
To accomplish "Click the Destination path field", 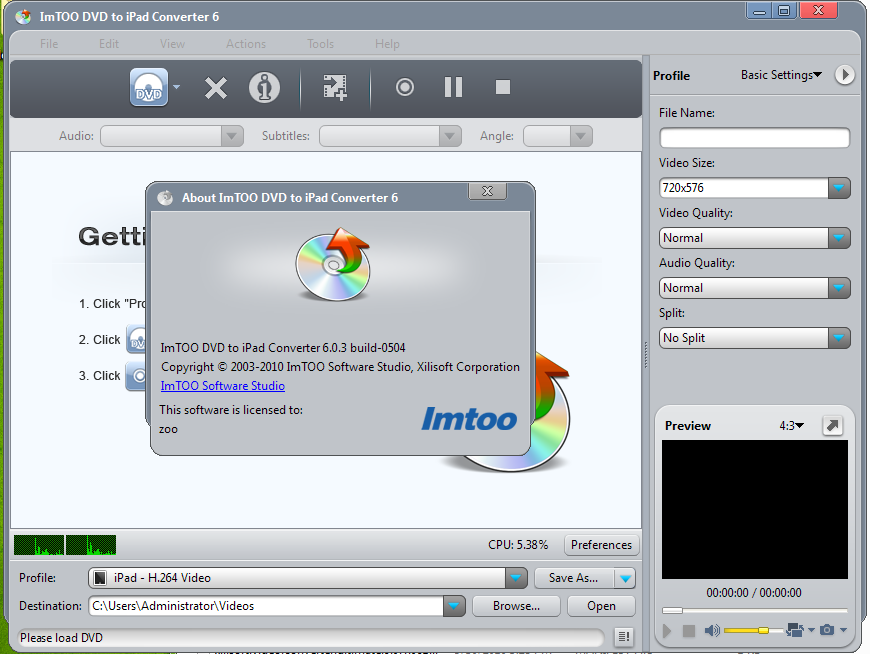I will [x=266, y=606].
